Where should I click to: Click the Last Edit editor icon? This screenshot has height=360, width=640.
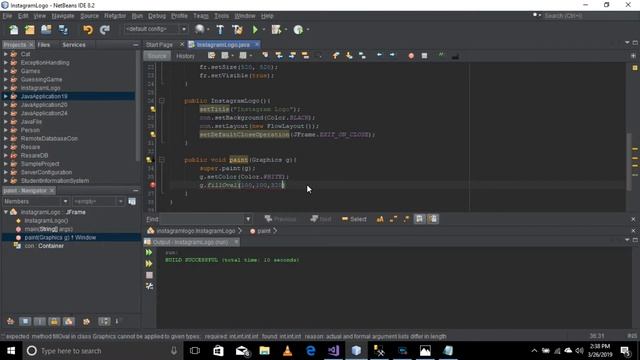click(x=211, y=56)
